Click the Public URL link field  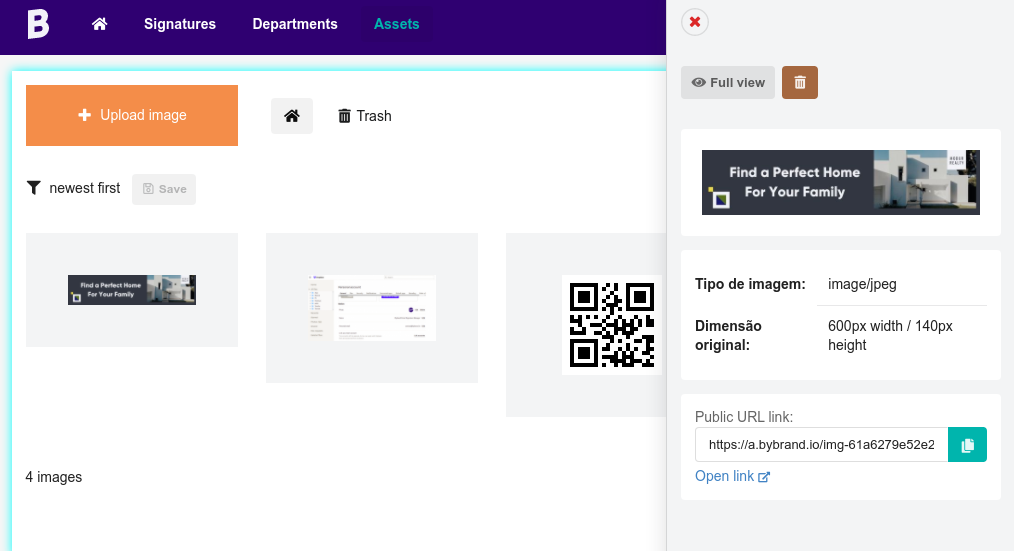coord(821,444)
